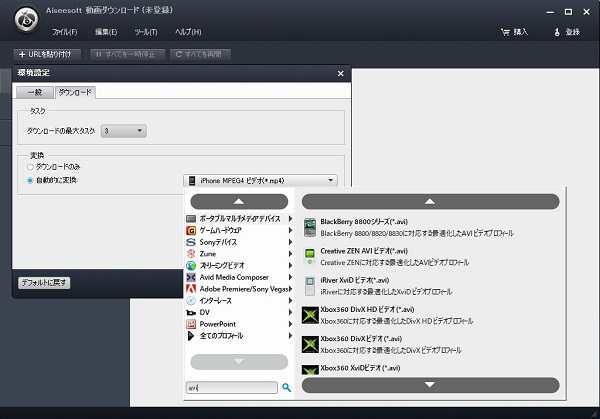Click the BlackBerry 8800 phone icon
The height and width of the screenshot is (419, 600).
click(x=310, y=227)
